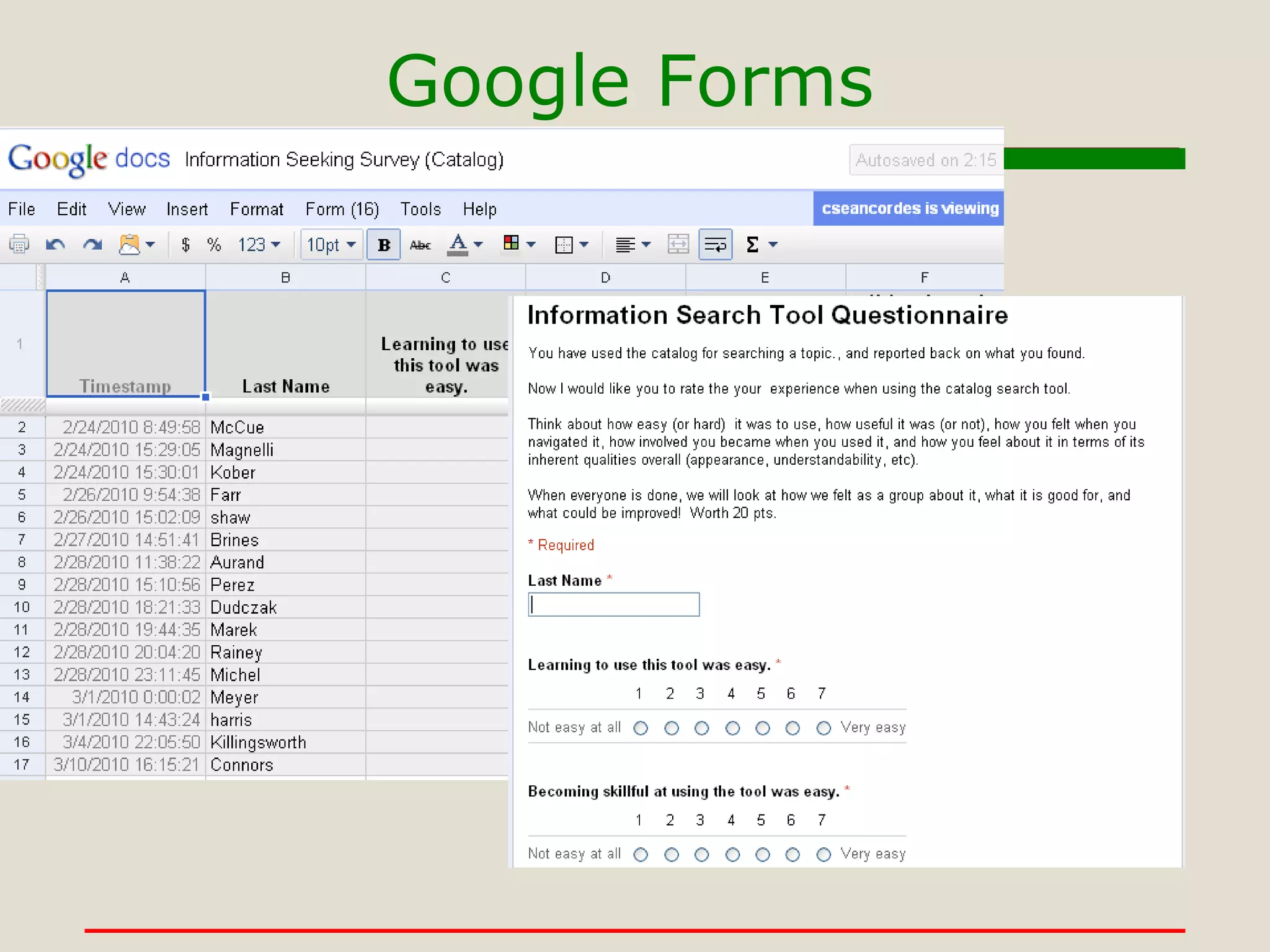The image size is (1270, 952).
Task: Click the merge cells icon
Action: pyautogui.click(x=678, y=245)
